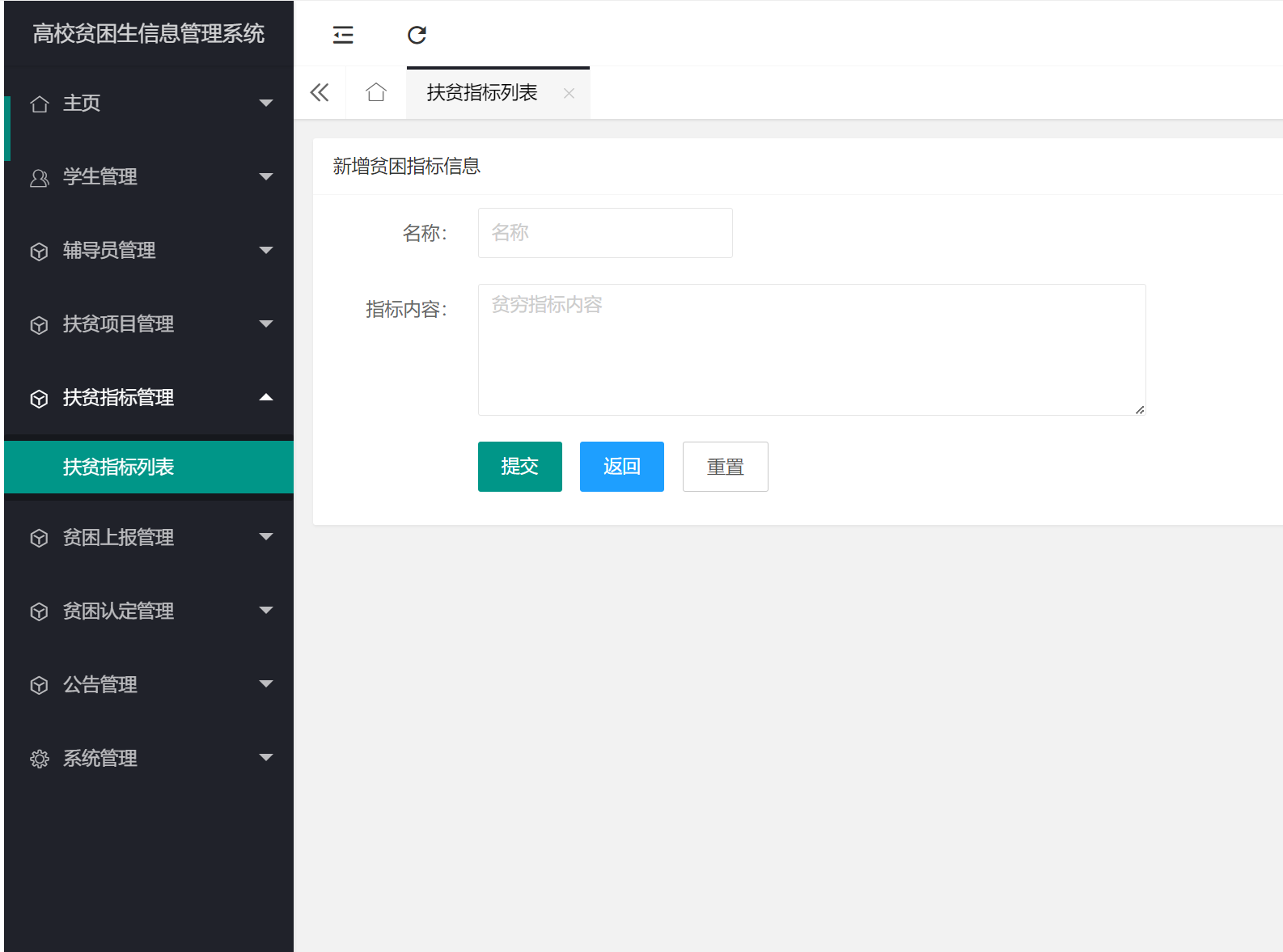Expand the 系统管理 dropdown arrow

(266, 757)
